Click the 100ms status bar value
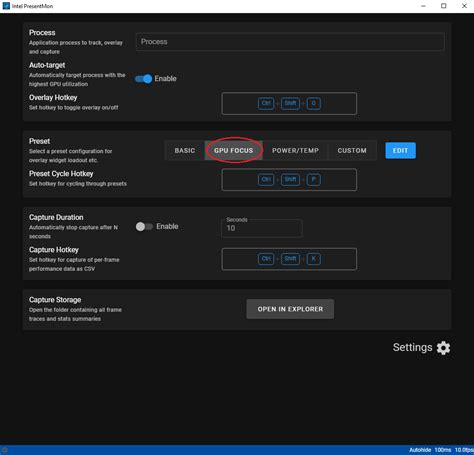This screenshot has height=455, width=474. pyautogui.click(x=443, y=450)
